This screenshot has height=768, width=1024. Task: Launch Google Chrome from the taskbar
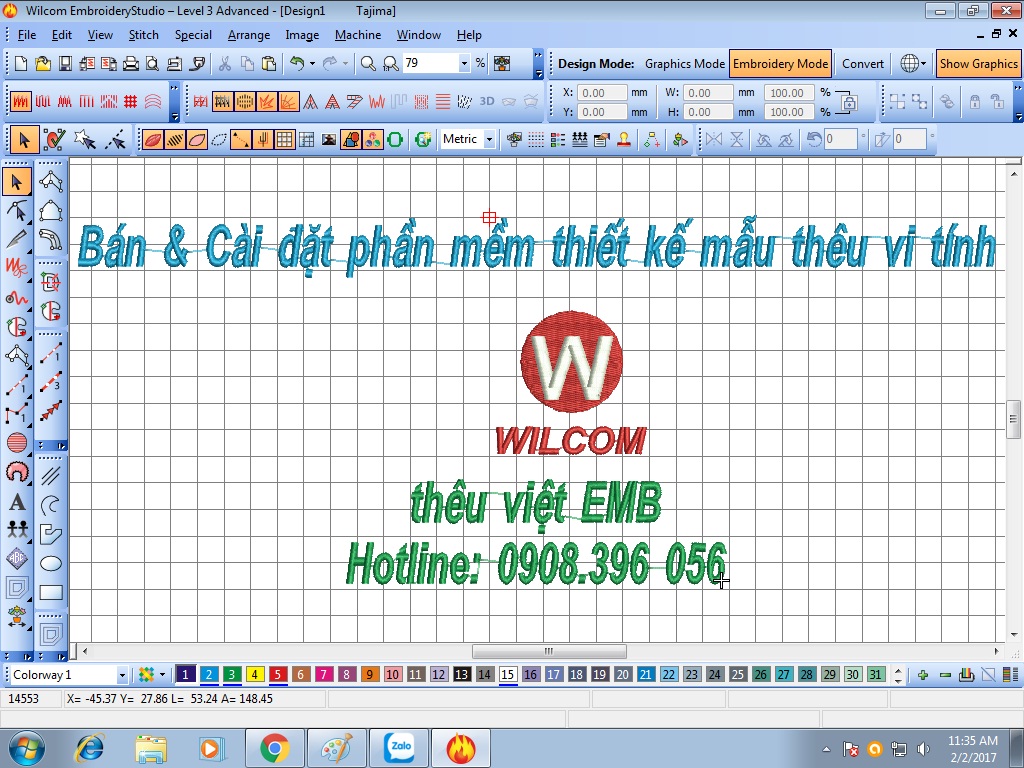pyautogui.click(x=274, y=748)
